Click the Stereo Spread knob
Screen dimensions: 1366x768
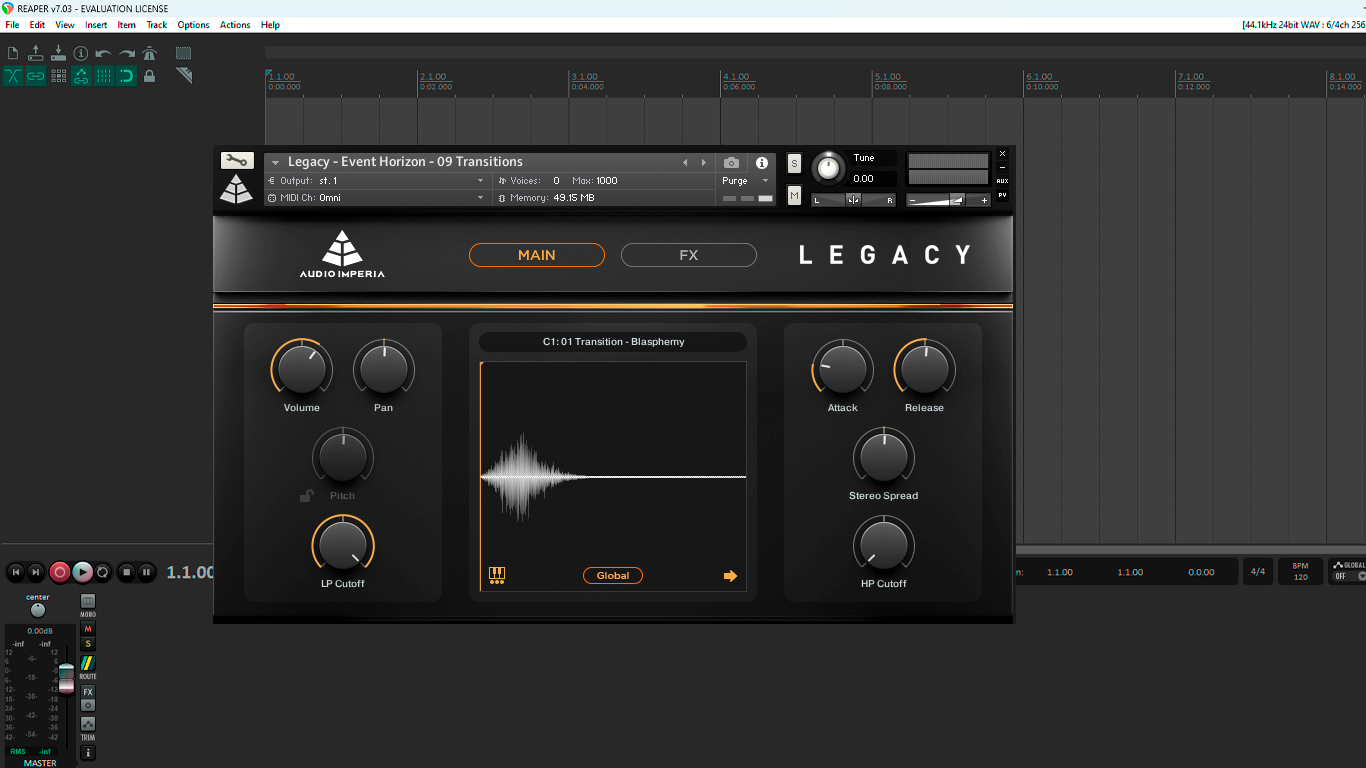click(884, 457)
